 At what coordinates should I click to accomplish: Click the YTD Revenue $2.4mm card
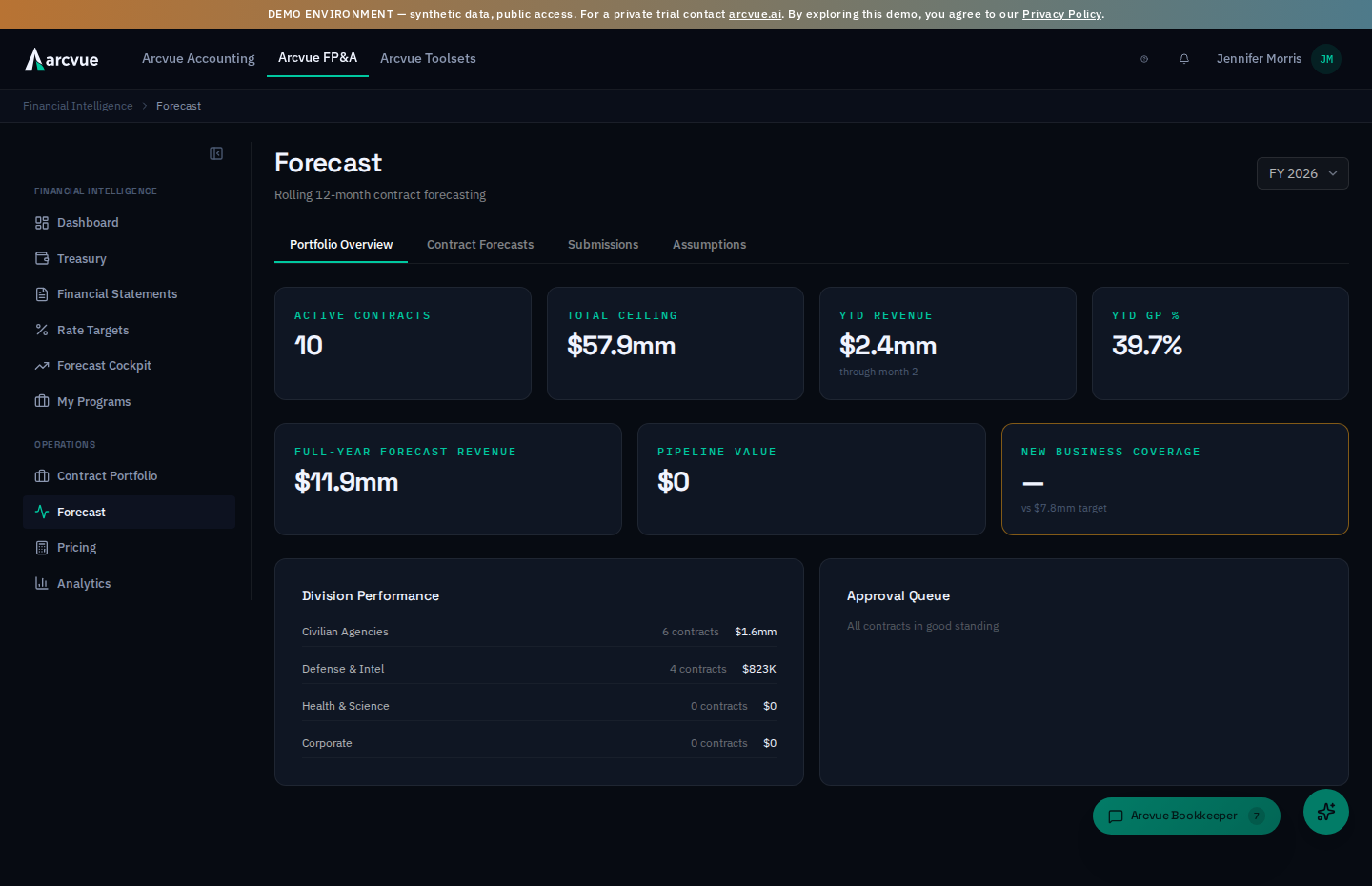(948, 344)
